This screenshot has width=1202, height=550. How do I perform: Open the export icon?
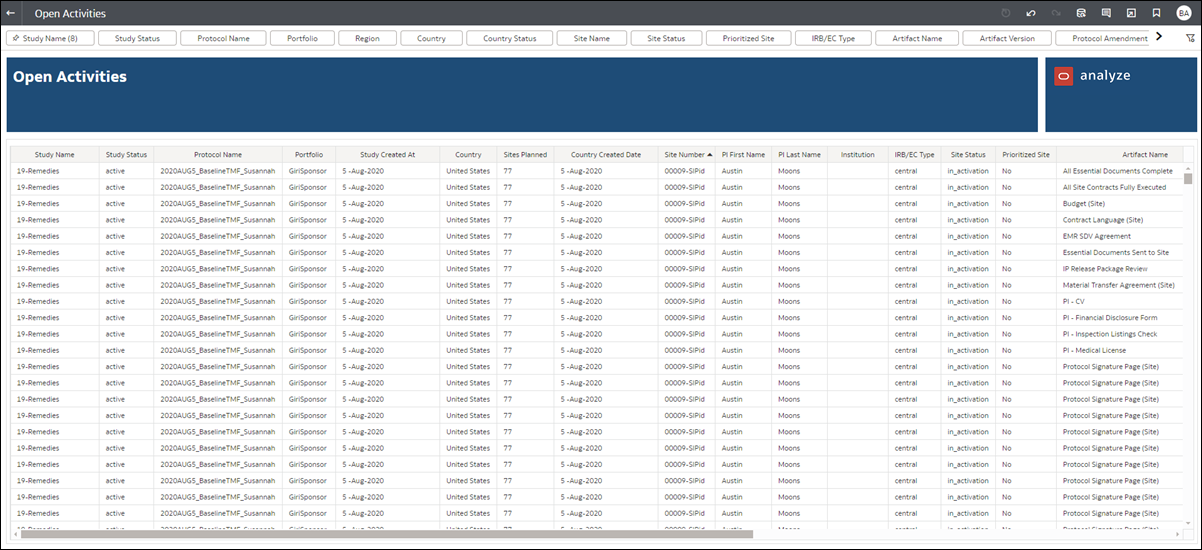[1131, 14]
